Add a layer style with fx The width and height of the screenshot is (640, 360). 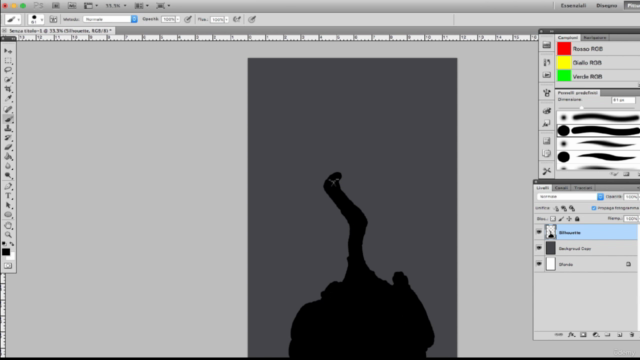tap(571, 335)
